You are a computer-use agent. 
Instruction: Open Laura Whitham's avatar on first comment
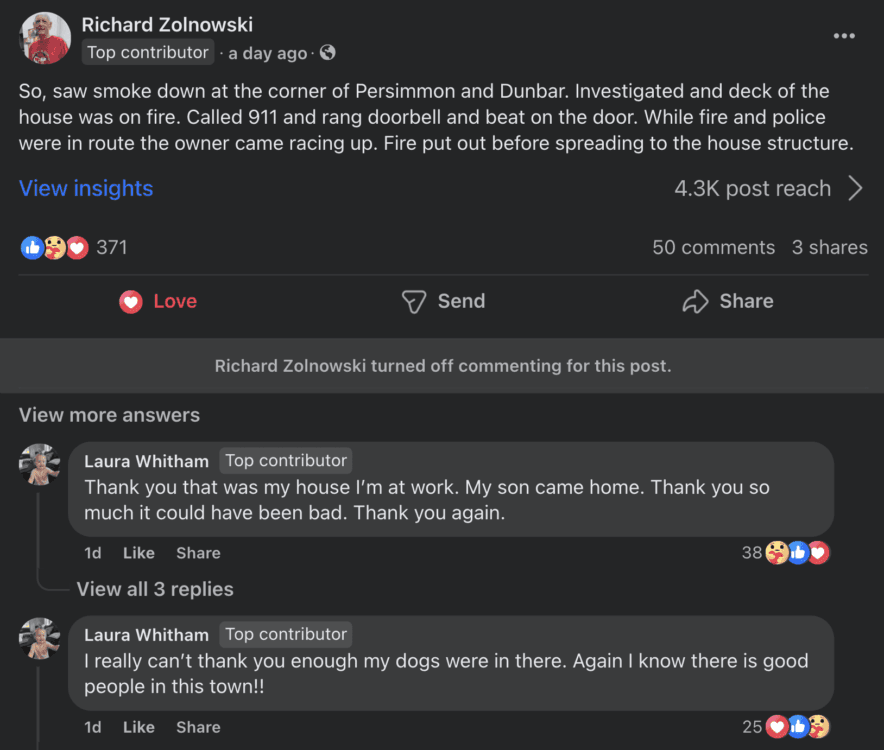pyautogui.click(x=39, y=464)
